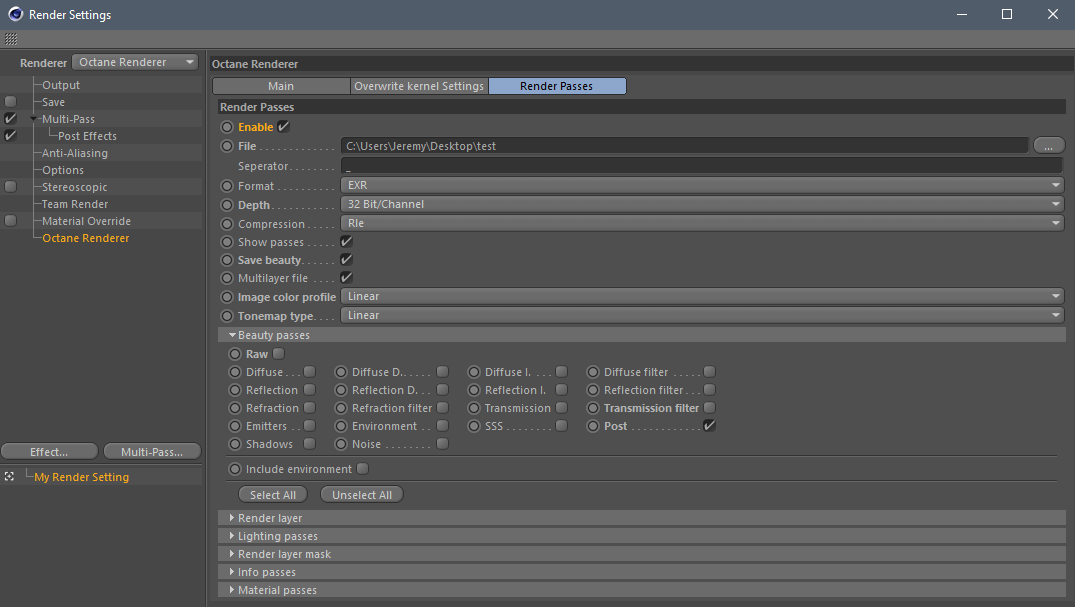Switch to Overwrite kernel Settings tab
Screen dimensions: 1075x607
[419, 86]
